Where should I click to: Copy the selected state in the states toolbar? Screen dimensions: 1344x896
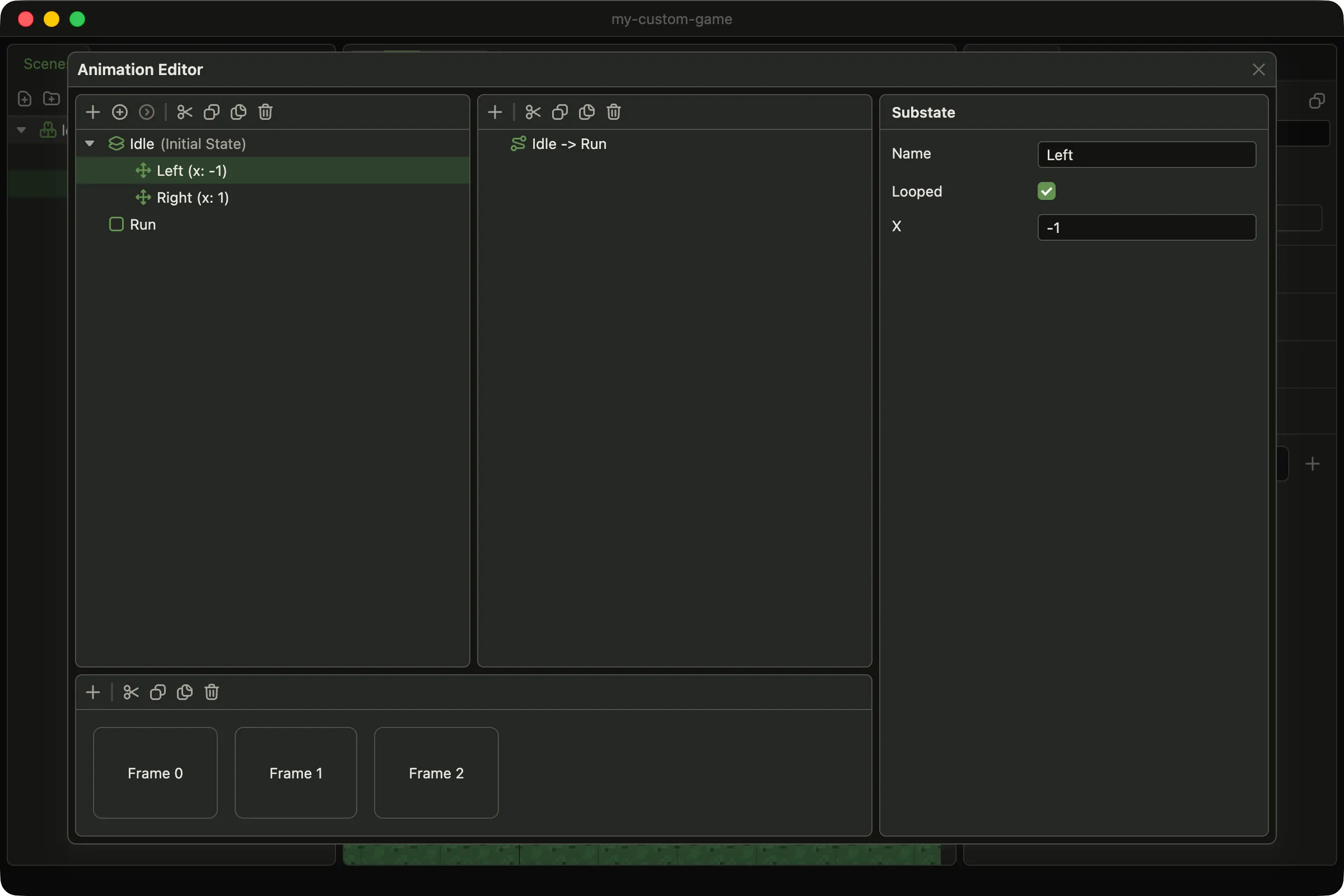tap(212, 112)
